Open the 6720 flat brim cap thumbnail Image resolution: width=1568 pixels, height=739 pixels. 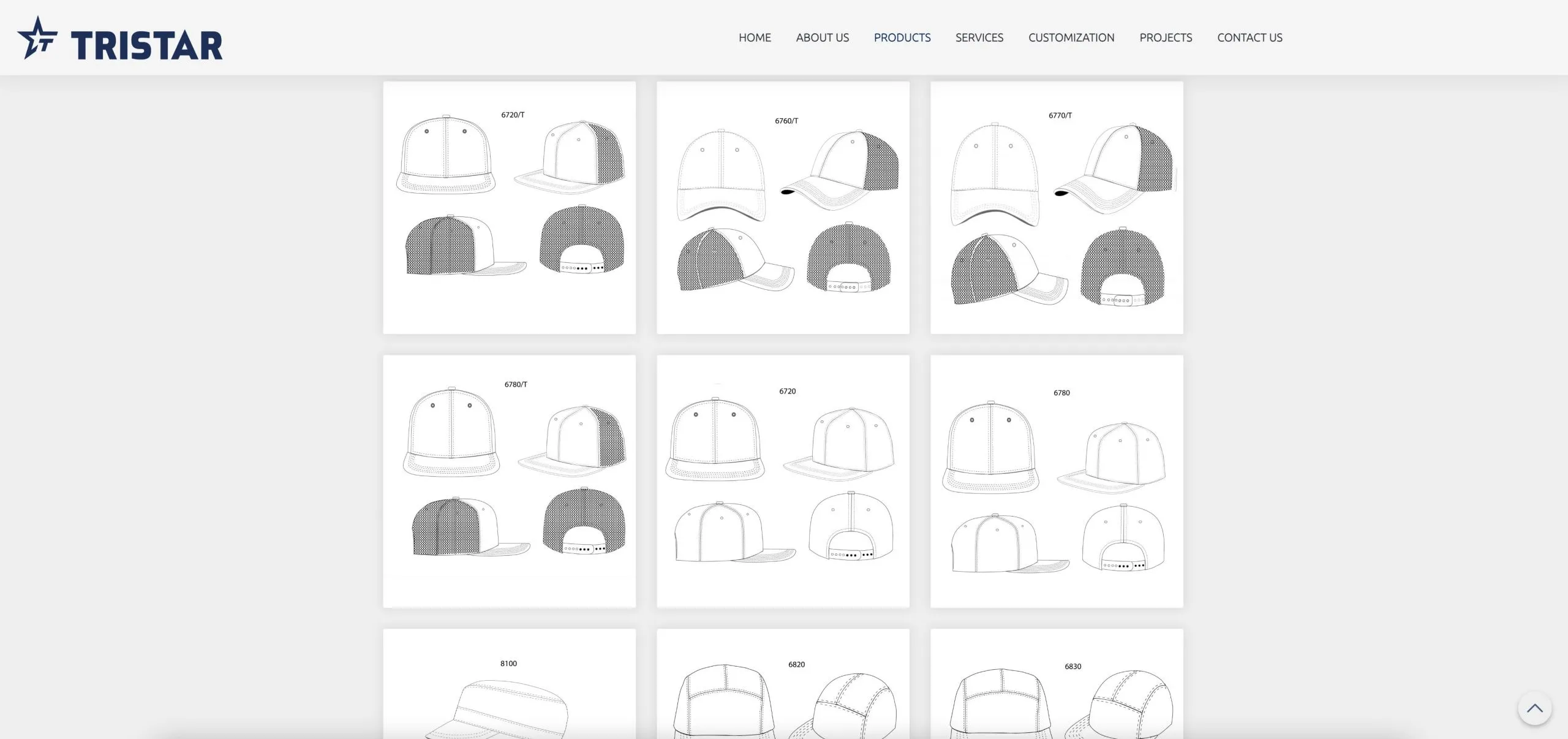coord(783,480)
